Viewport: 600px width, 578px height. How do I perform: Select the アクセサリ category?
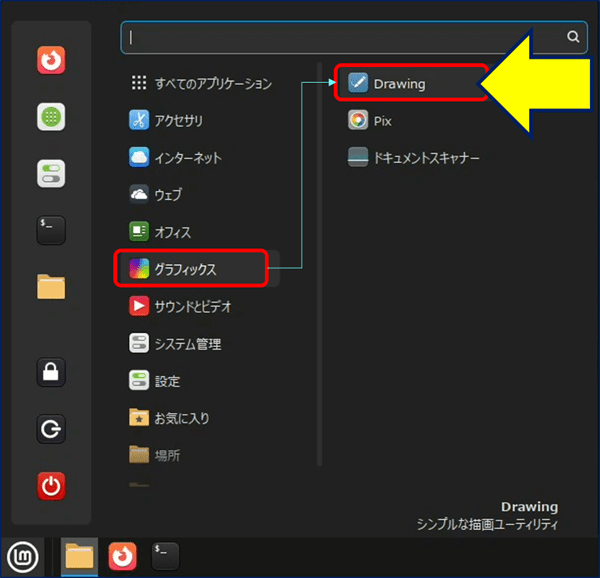tap(201, 120)
